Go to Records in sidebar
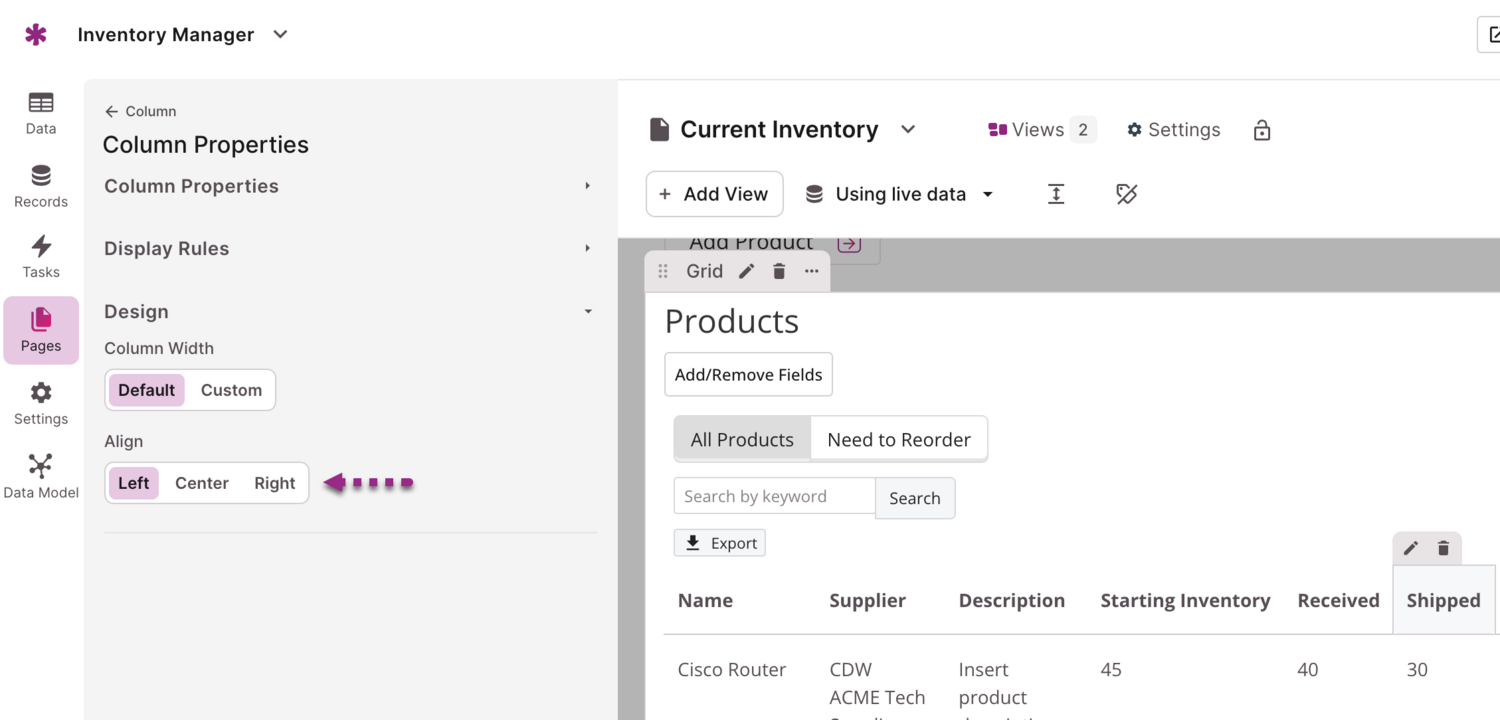This screenshot has width=1500, height=720. click(41, 186)
